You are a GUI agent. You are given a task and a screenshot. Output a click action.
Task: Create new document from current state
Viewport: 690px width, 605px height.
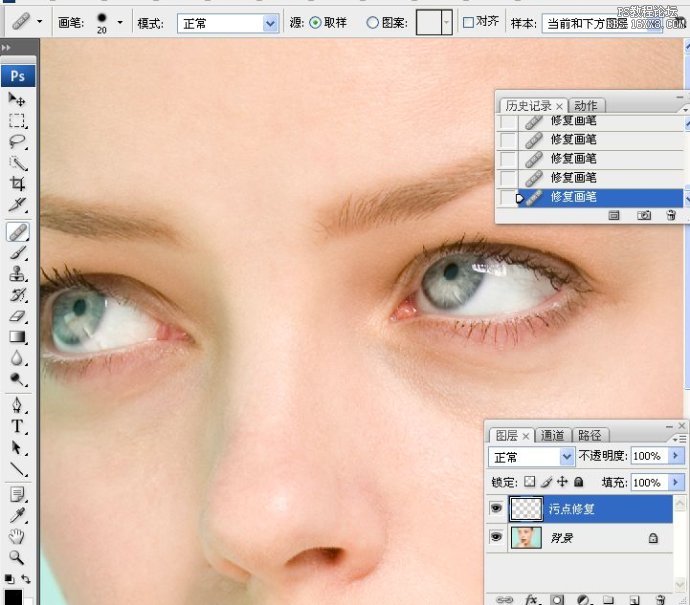tap(614, 215)
